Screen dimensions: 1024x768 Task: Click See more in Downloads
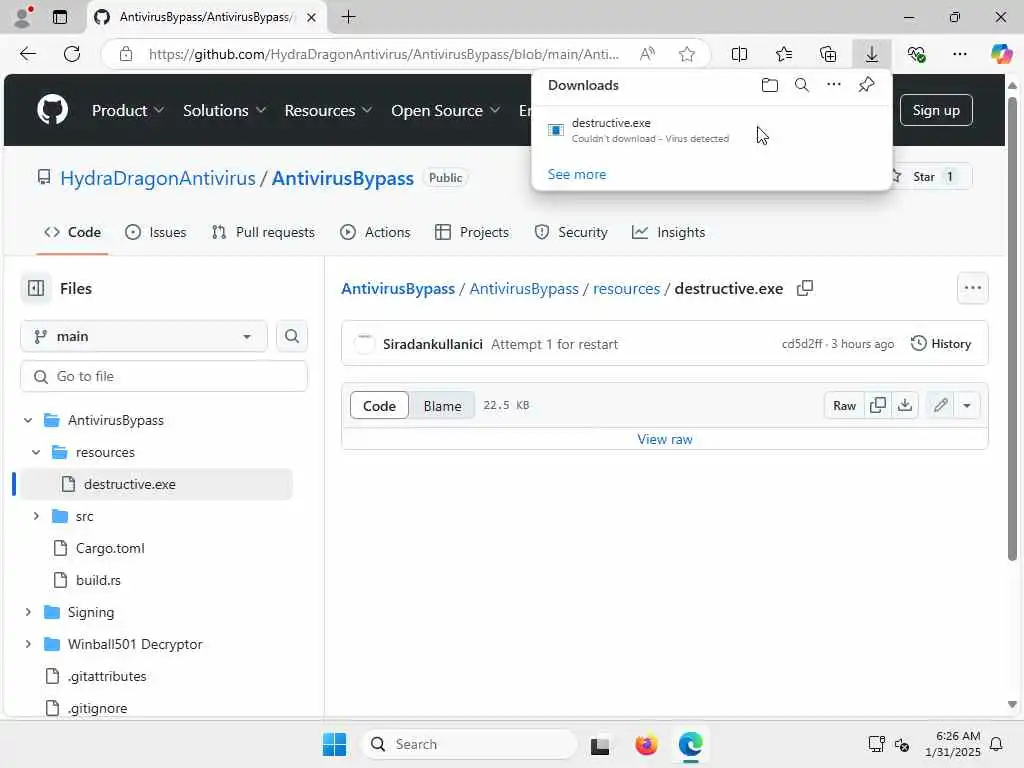(577, 174)
